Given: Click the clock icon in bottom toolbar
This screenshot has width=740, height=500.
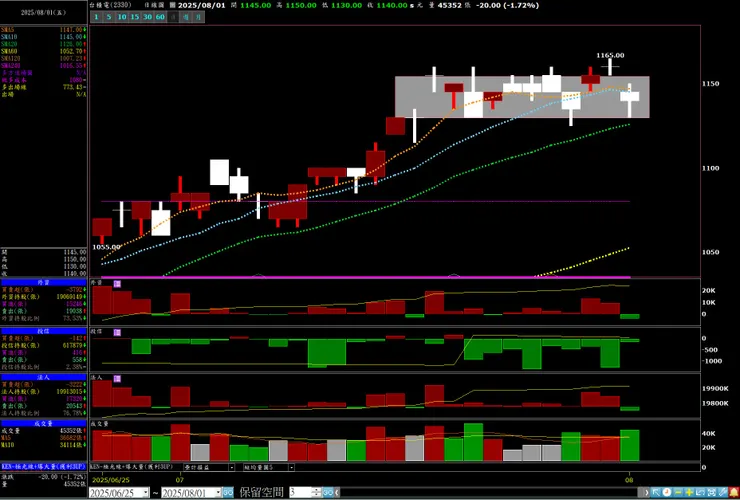Looking at the screenshot, I should pyautogui.click(x=667, y=493).
